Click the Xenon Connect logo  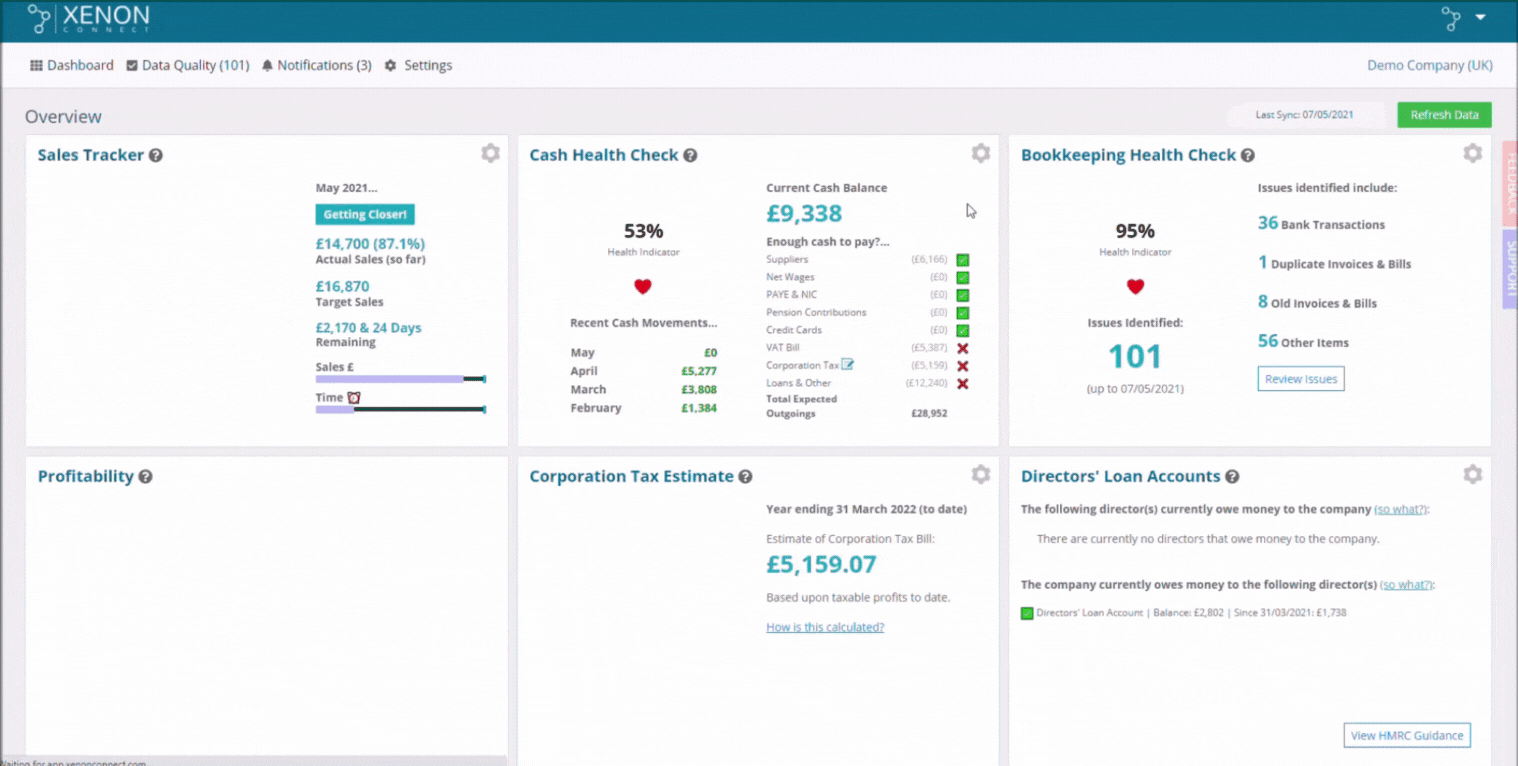[89, 18]
